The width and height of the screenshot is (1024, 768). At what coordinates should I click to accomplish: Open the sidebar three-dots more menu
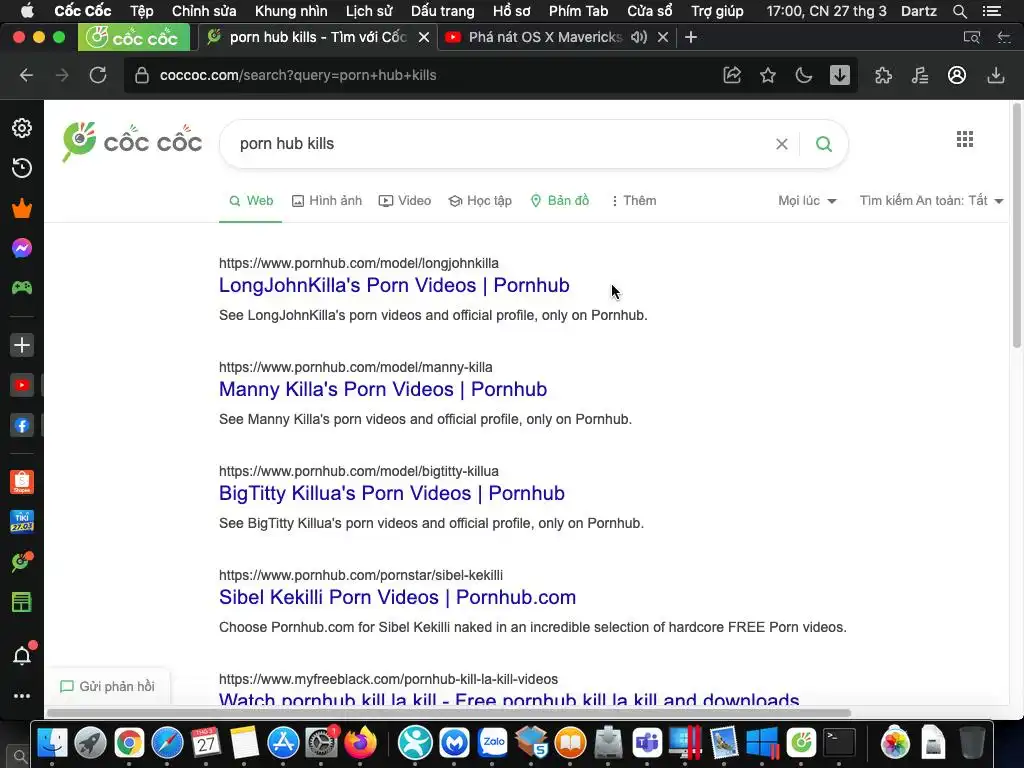22,696
